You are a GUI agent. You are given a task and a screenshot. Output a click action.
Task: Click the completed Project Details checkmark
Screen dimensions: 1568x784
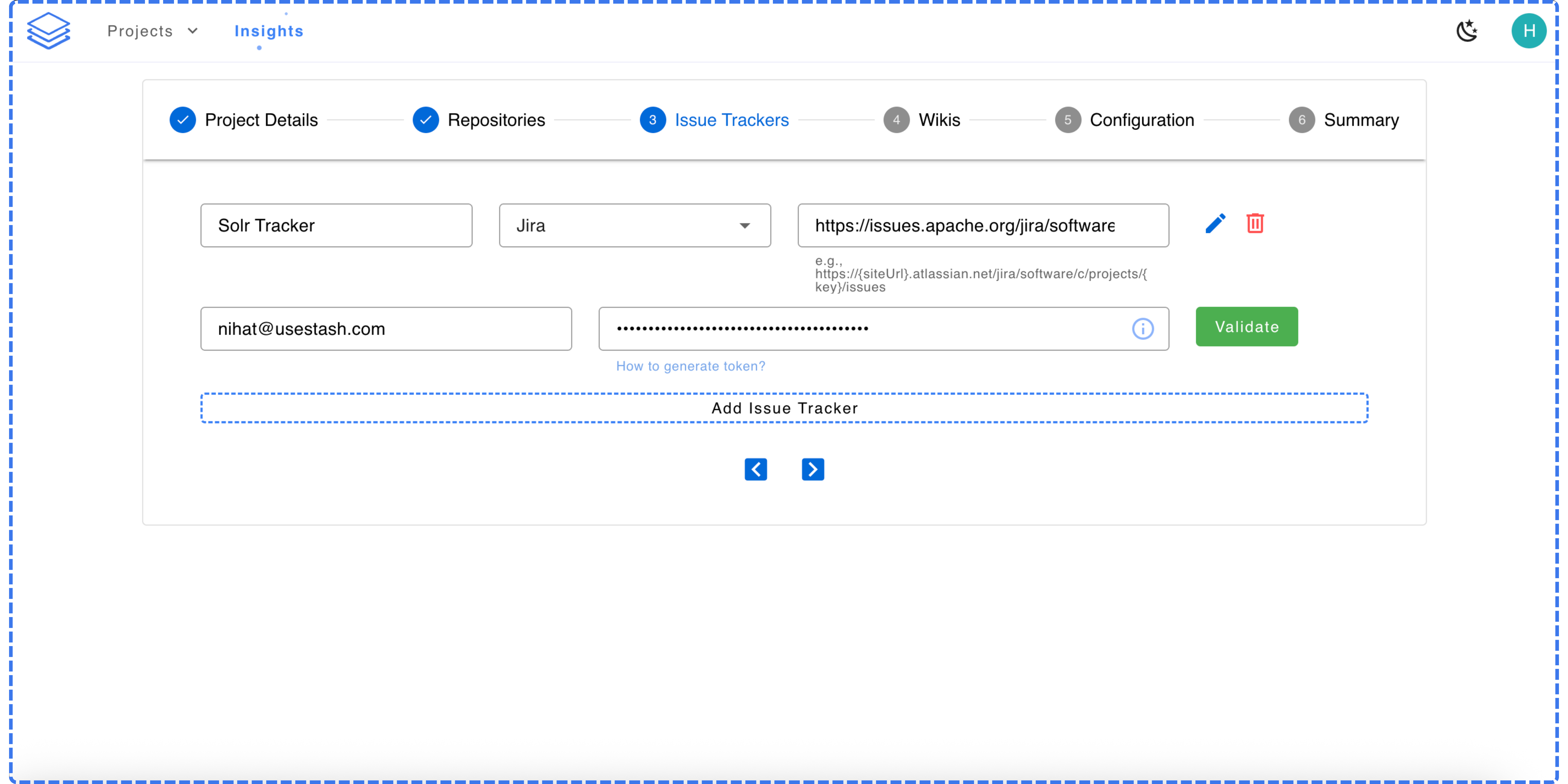coord(183,120)
